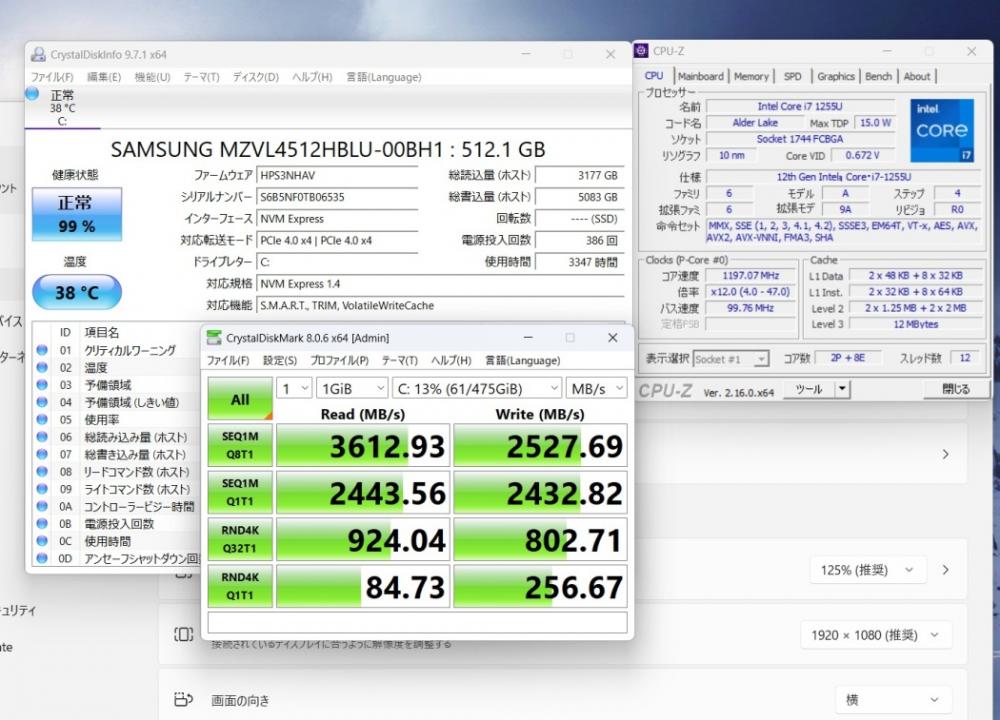Image resolution: width=1000 pixels, height=720 pixels.
Task: Open the ツール dropdown arrow in CPU-Z
Action: [x=842, y=389]
